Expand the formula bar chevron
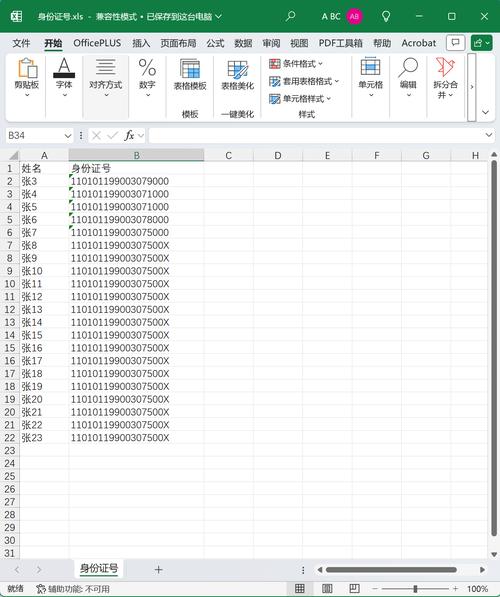The image size is (500, 597). coord(489,135)
